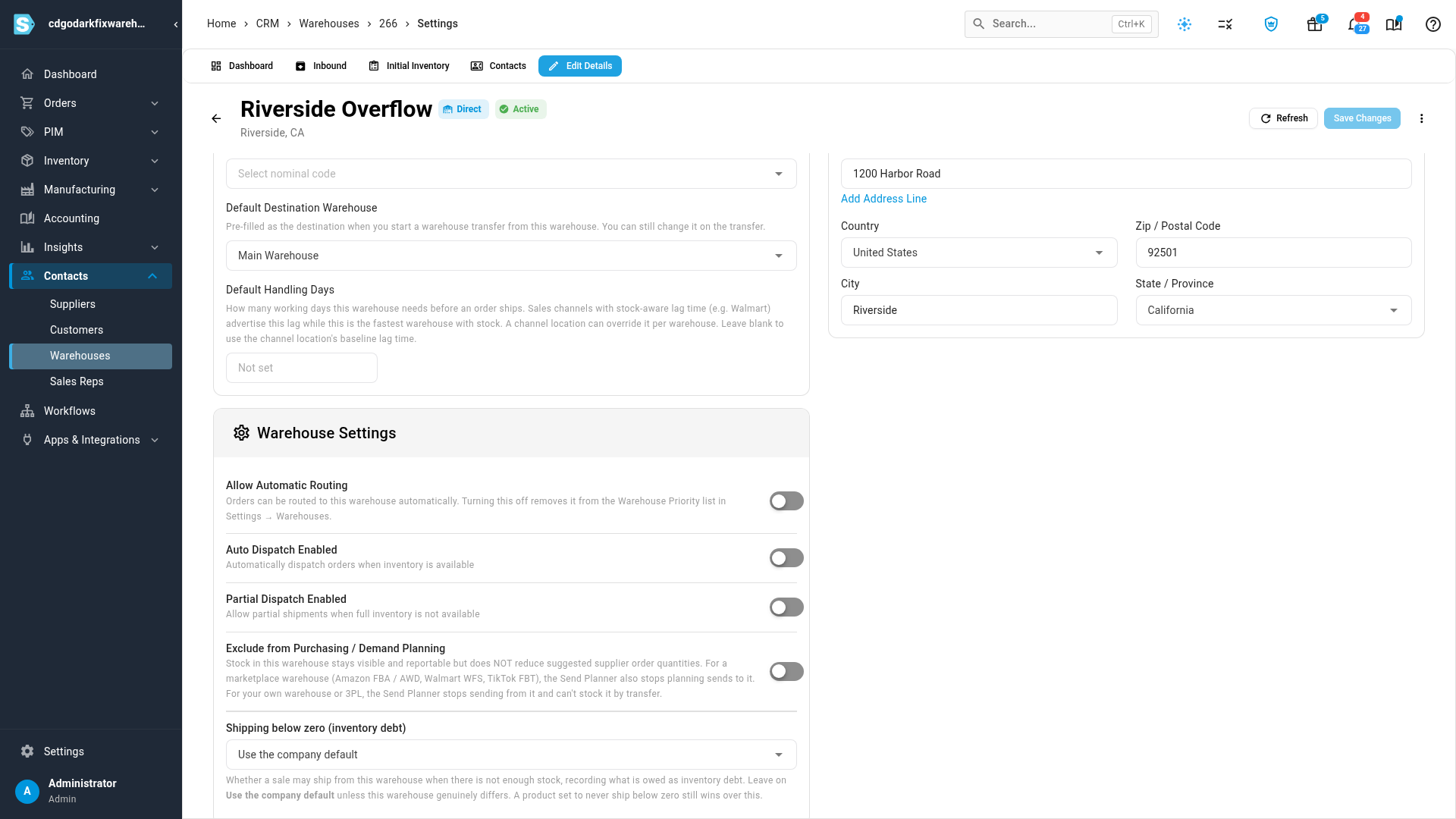
Task: Enable the Auto Dispatch Enabled switch
Action: [786, 558]
